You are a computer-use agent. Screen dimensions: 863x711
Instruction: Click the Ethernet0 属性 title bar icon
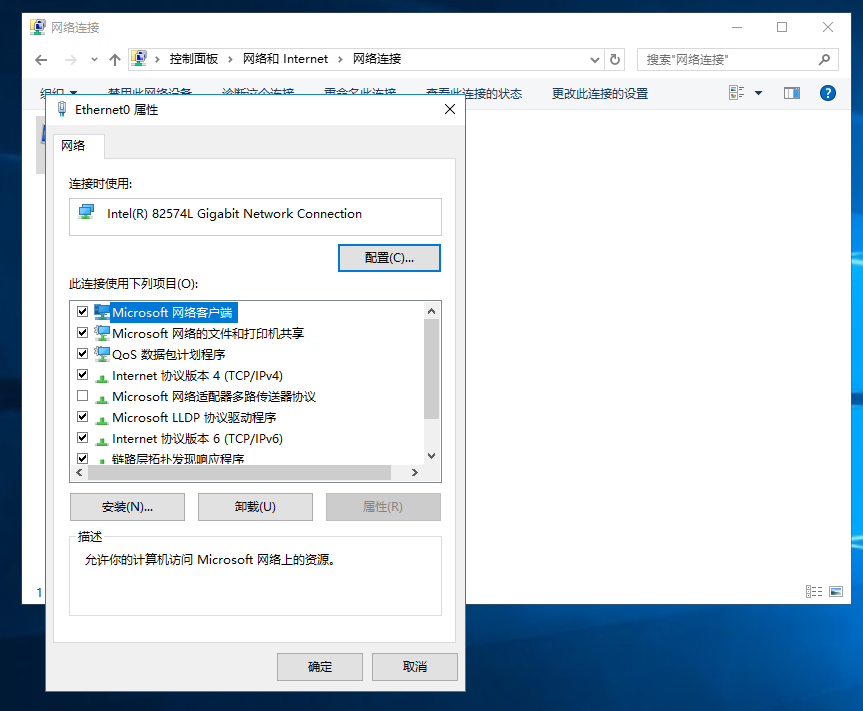point(62,109)
